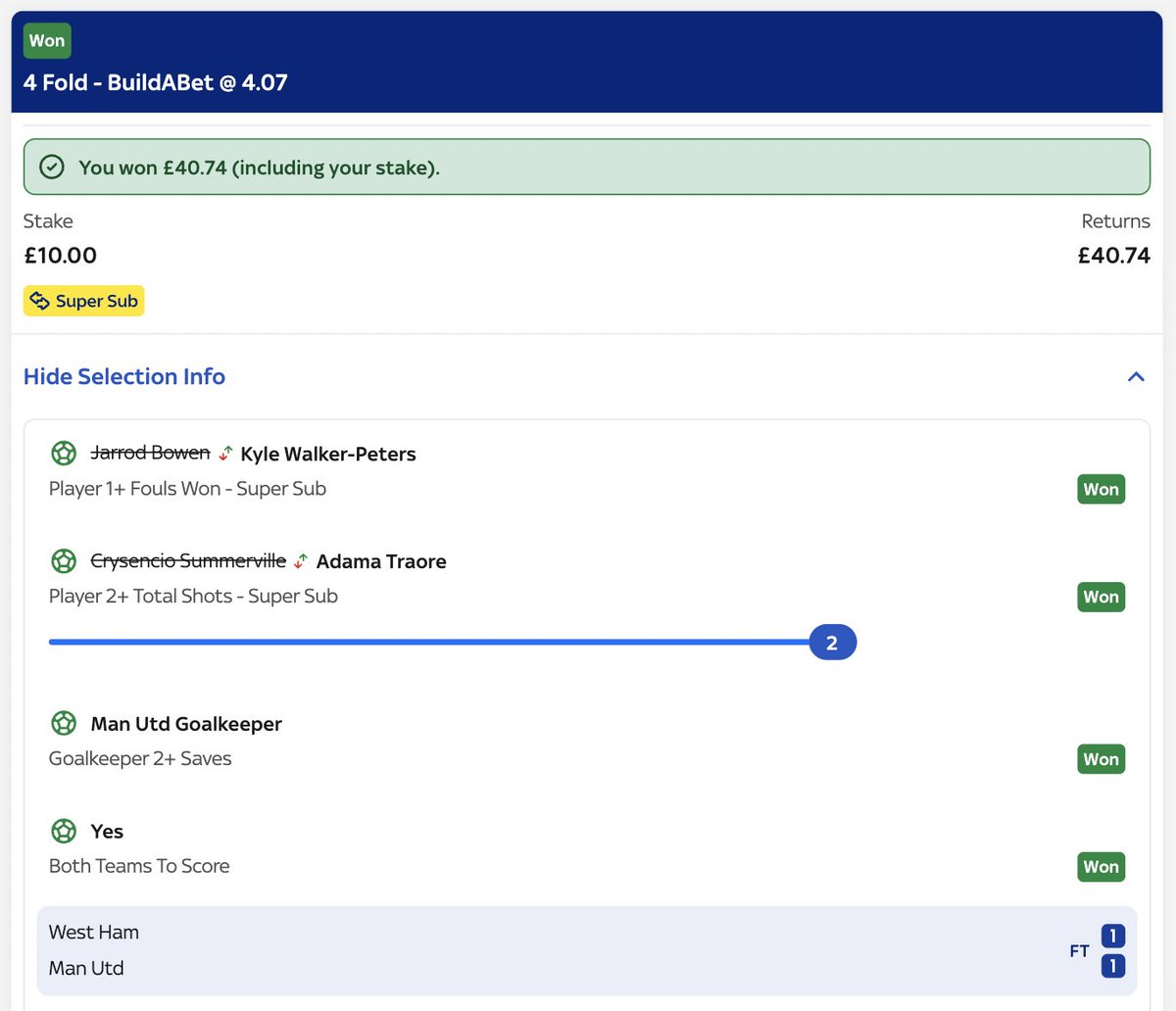Click Man Utd team name in score row
1176x1011 pixels.
coord(86,968)
